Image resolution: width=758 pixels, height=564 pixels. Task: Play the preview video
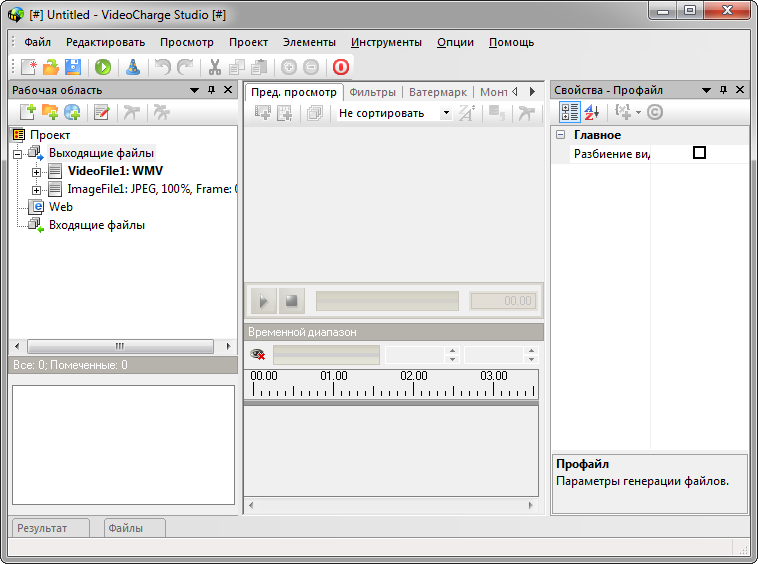click(263, 301)
